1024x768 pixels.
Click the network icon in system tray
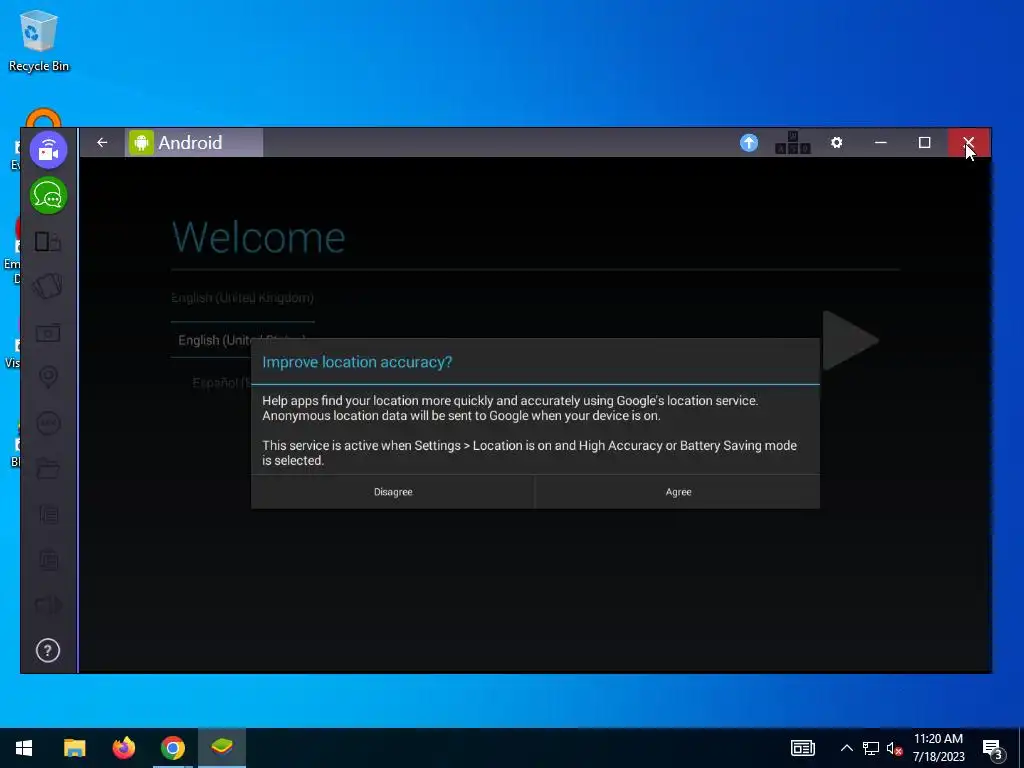pos(871,748)
